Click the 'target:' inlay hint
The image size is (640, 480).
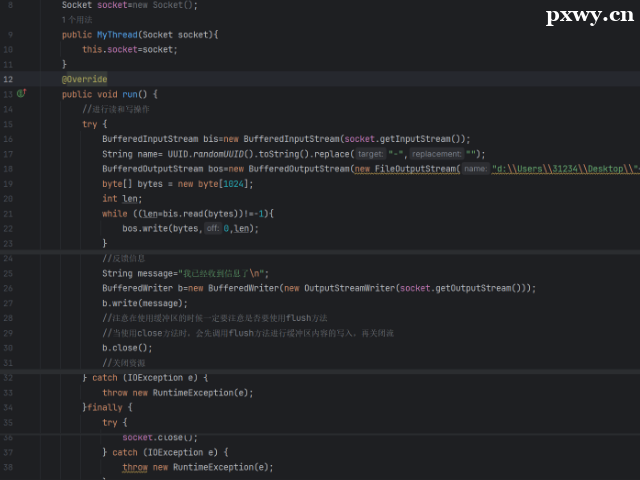coord(370,154)
